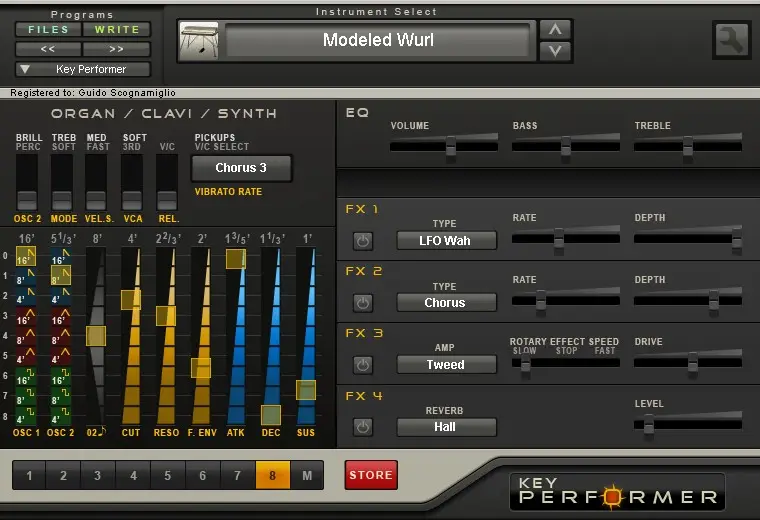Open FX 4 reverb Hall dropdown
Viewport: 760px width, 520px height.
tap(446, 427)
